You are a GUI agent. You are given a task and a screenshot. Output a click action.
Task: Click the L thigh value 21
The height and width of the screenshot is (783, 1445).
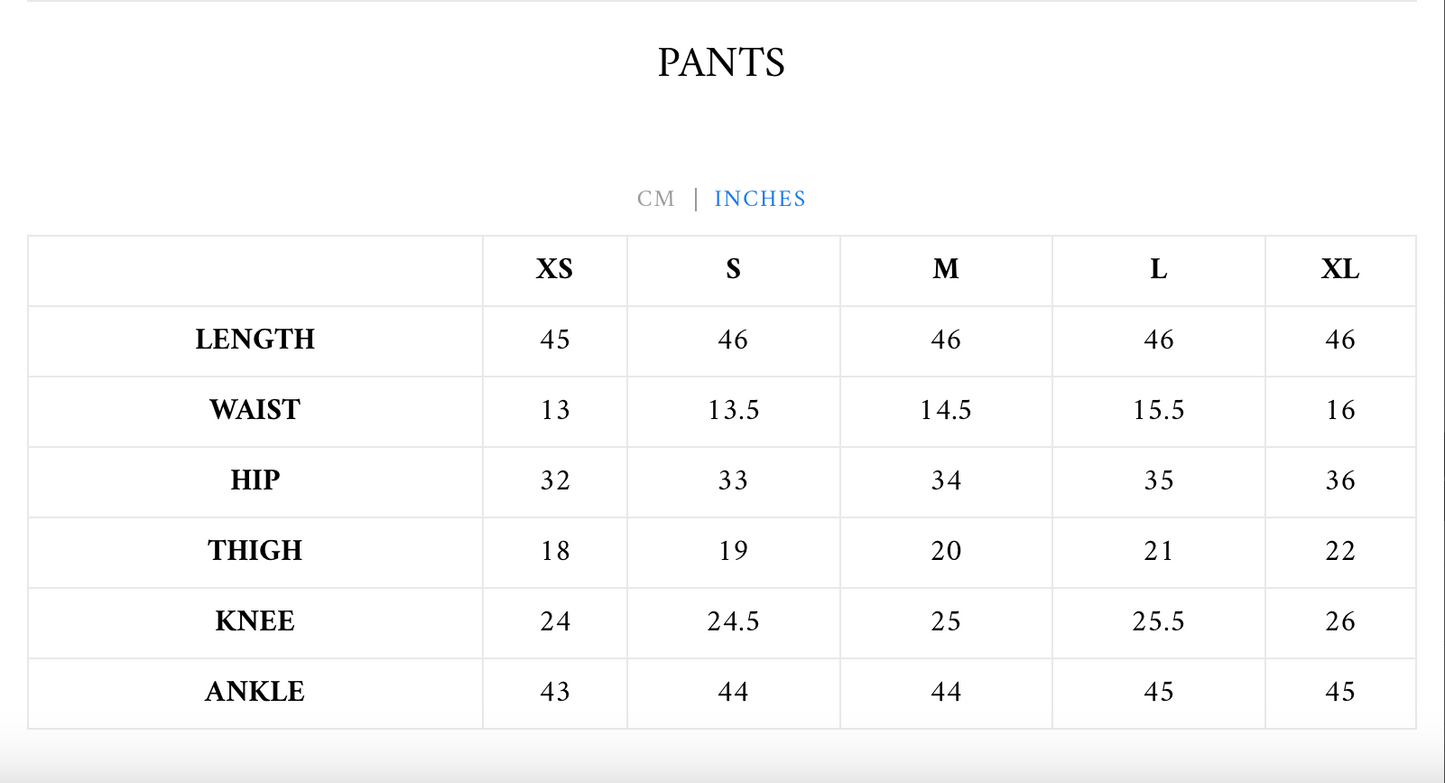coord(1158,551)
